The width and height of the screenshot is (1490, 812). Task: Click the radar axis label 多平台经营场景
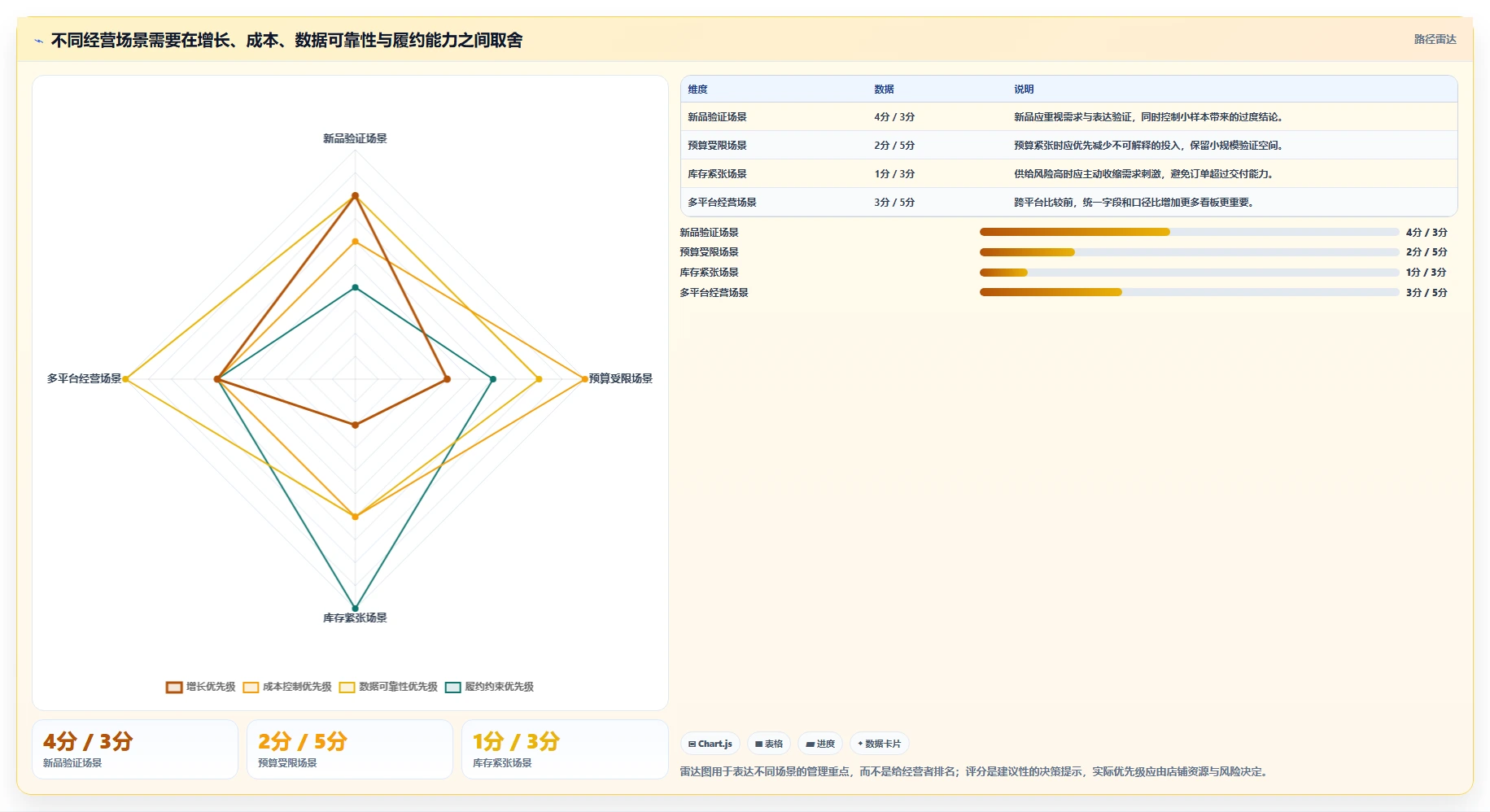[84, 378]
